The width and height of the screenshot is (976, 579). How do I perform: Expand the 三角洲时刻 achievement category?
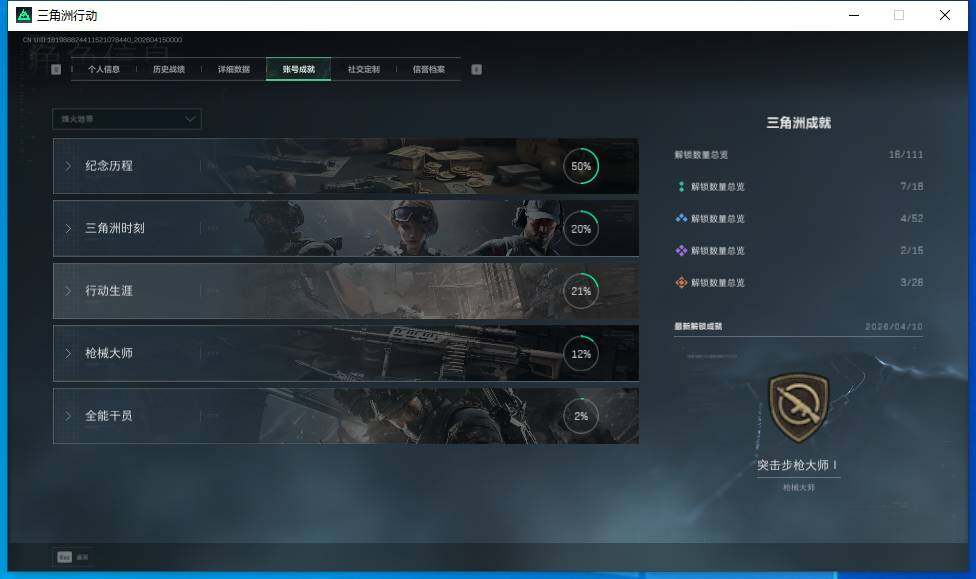point(345,228)
